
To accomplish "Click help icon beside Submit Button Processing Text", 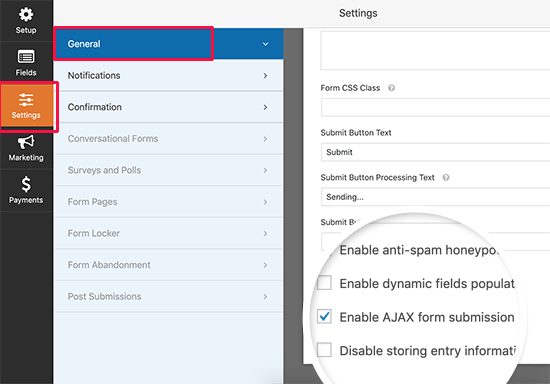I will click(x=446, y=177).
